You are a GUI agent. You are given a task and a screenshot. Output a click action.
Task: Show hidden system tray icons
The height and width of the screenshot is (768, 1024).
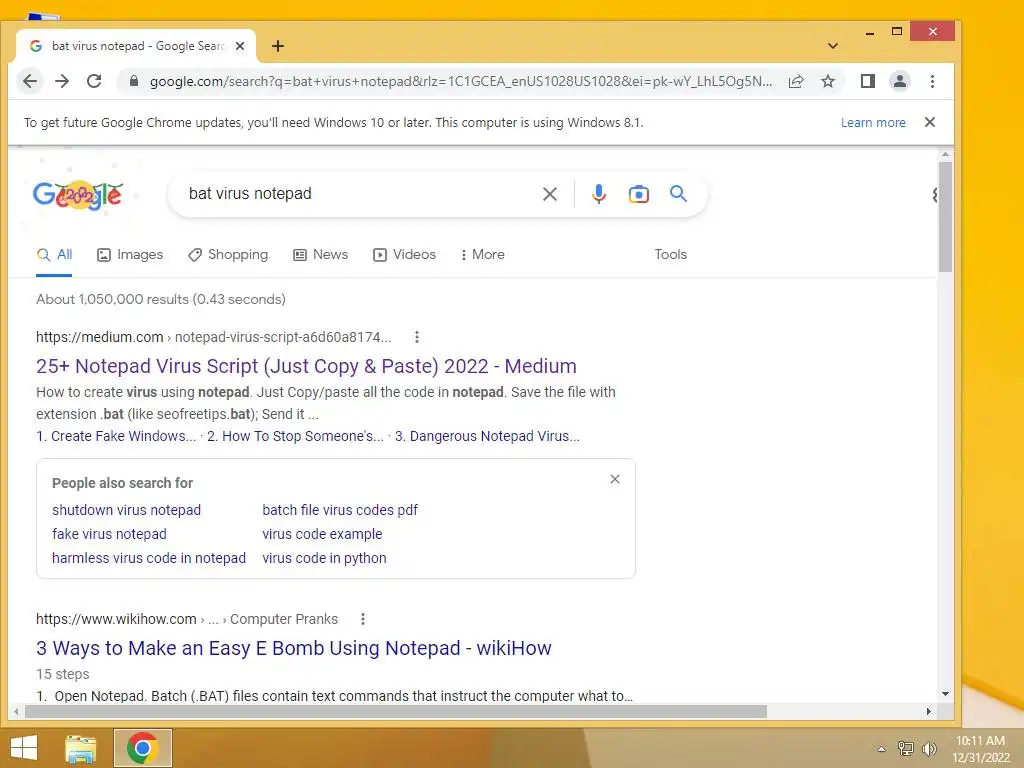[x=881, y=749]
